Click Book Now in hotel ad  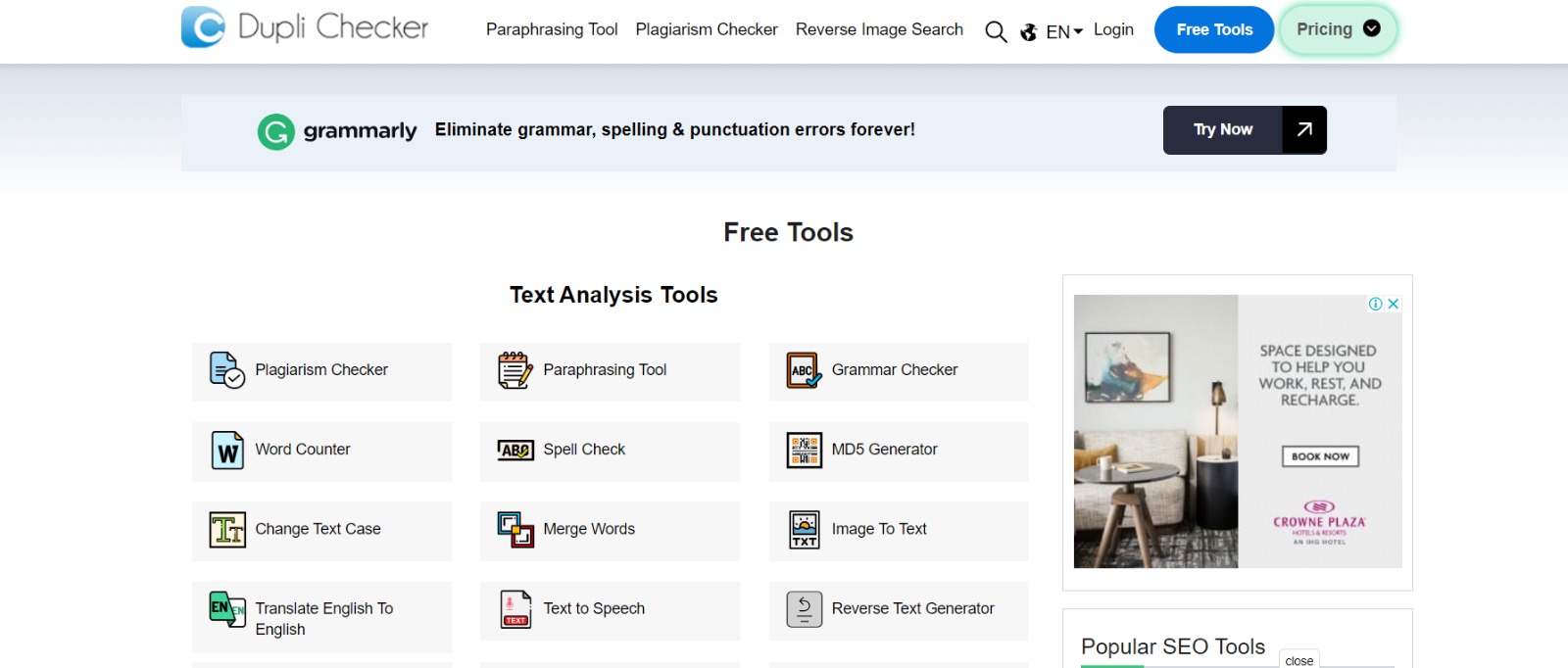(x=1320, y=456)
